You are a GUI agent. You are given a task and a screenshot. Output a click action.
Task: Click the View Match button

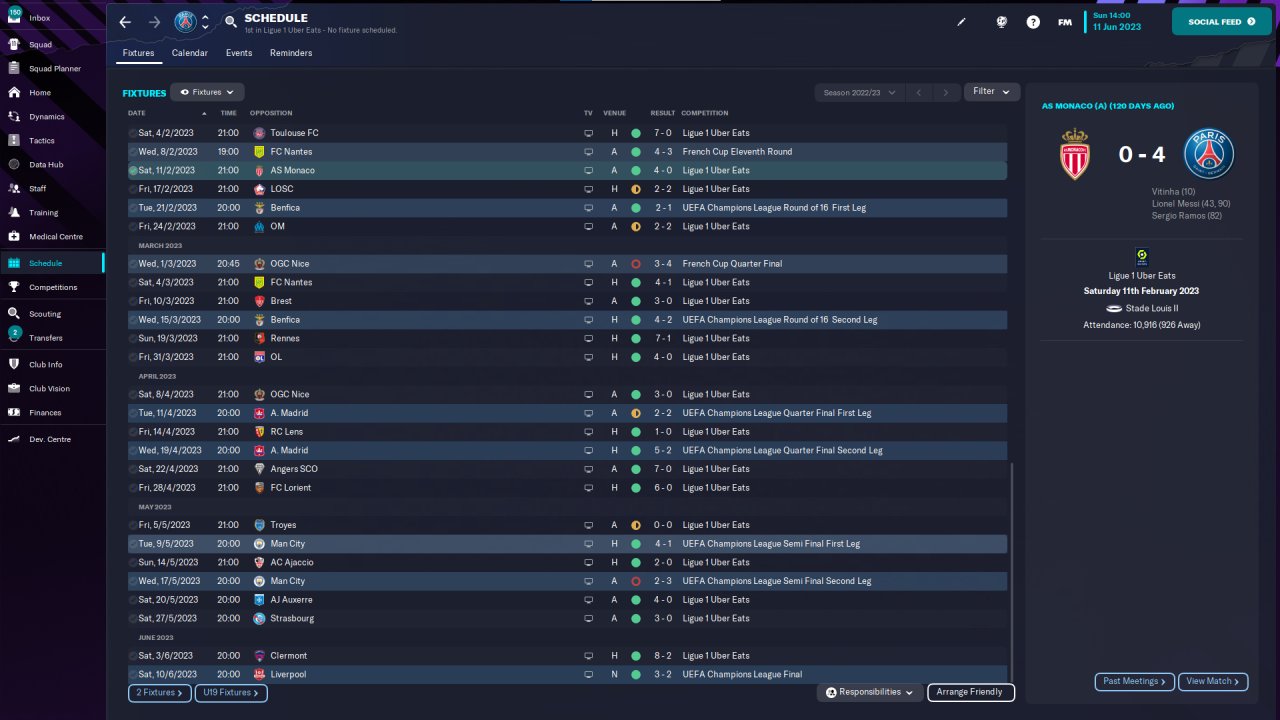1213,681
